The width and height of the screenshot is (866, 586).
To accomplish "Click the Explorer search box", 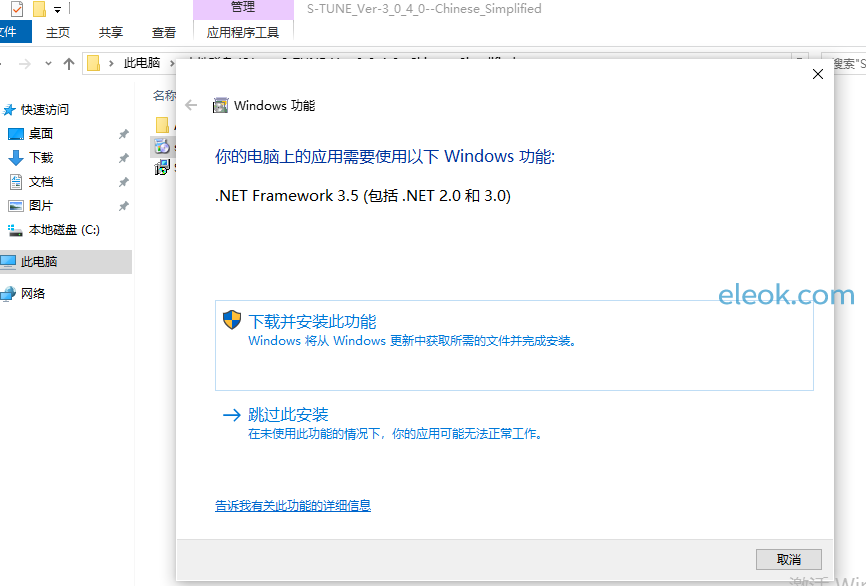I will tap(844, 64).
